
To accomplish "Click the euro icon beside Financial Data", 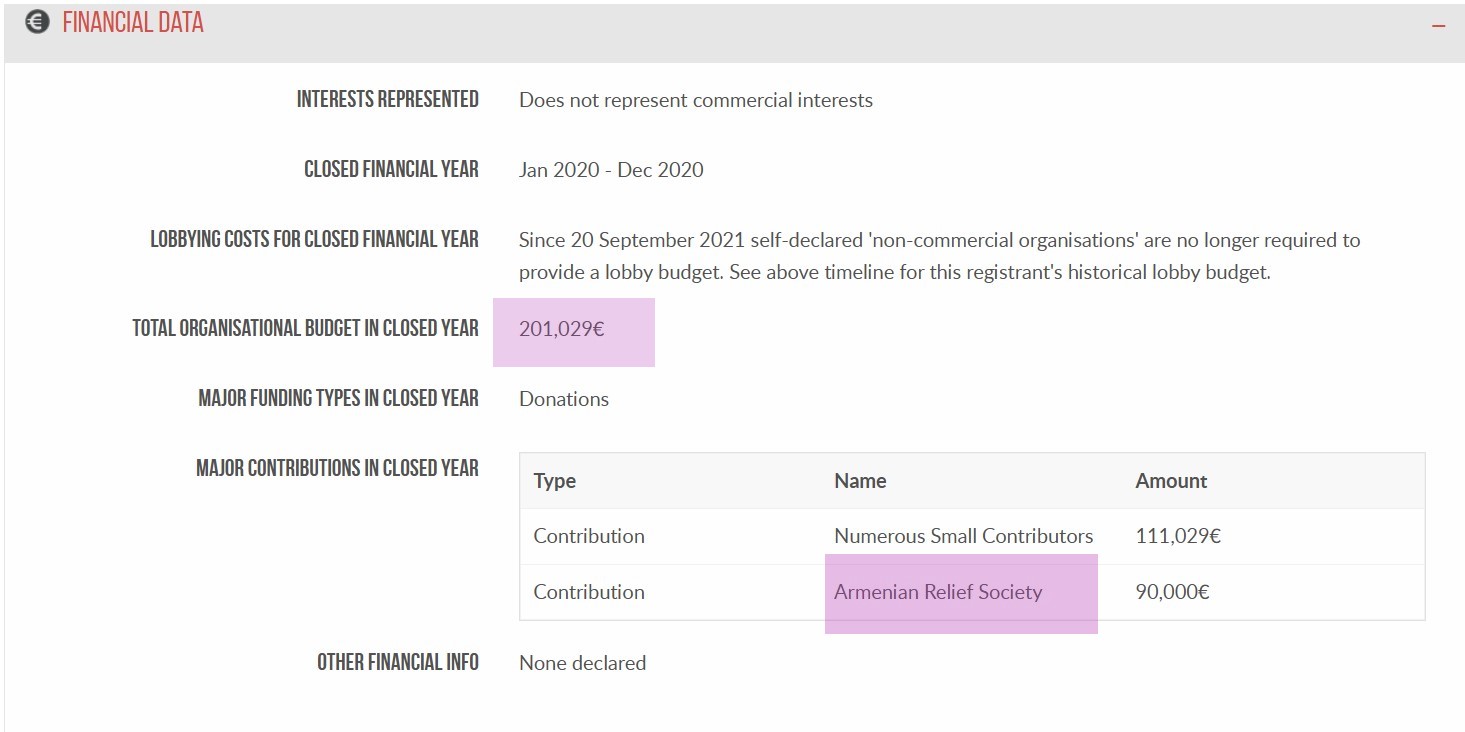I will coord(37,22).
